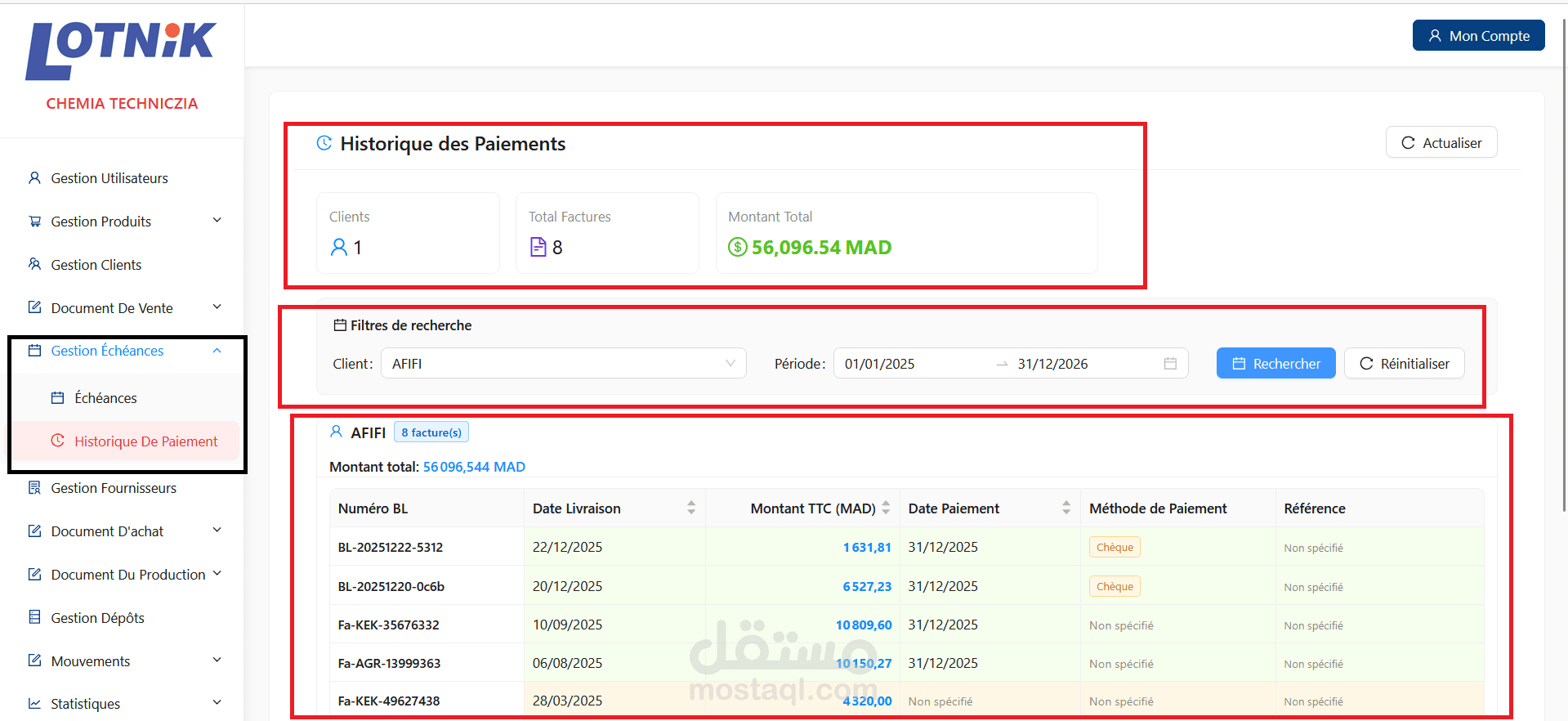Click the Gestion Fournisseurs icon
The width and height of the screenshot is (1568, 721).
pyautogui.click(x=34, y=487)
